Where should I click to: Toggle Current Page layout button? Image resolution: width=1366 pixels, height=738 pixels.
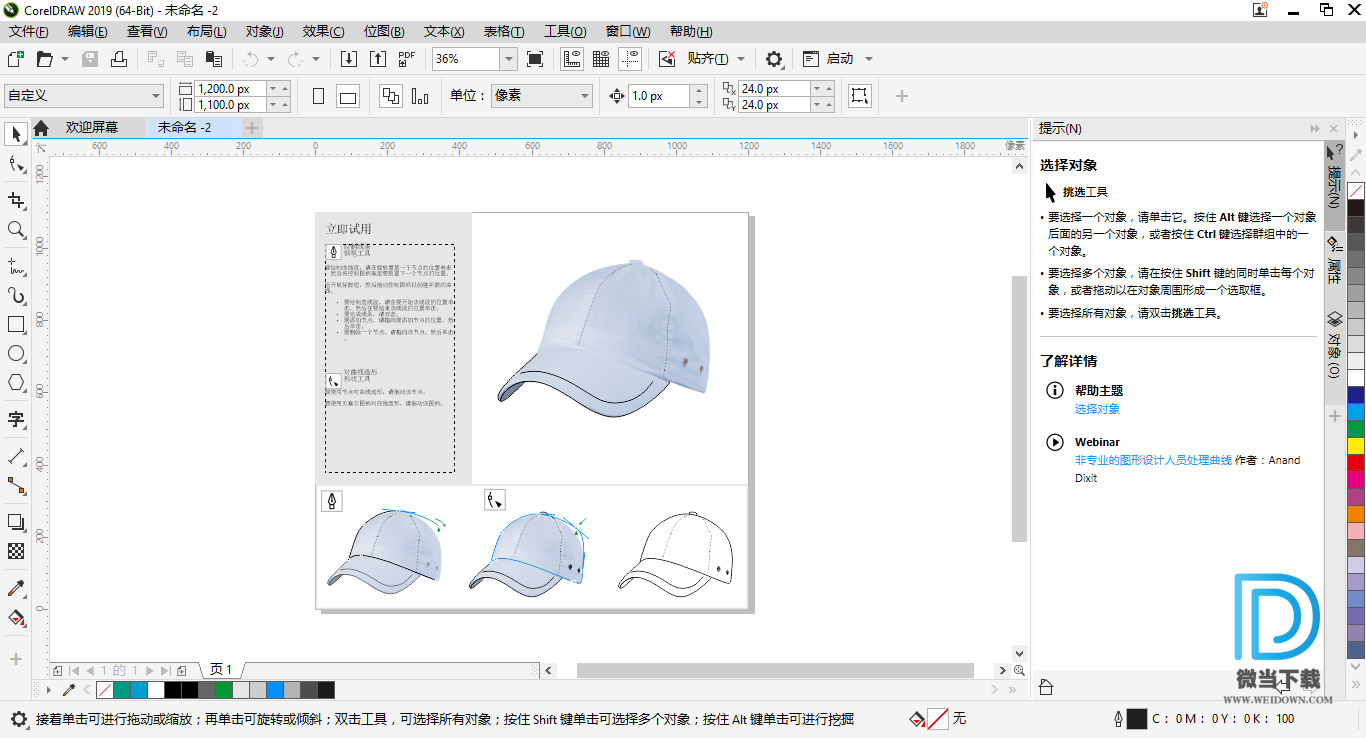pos(420,96)
